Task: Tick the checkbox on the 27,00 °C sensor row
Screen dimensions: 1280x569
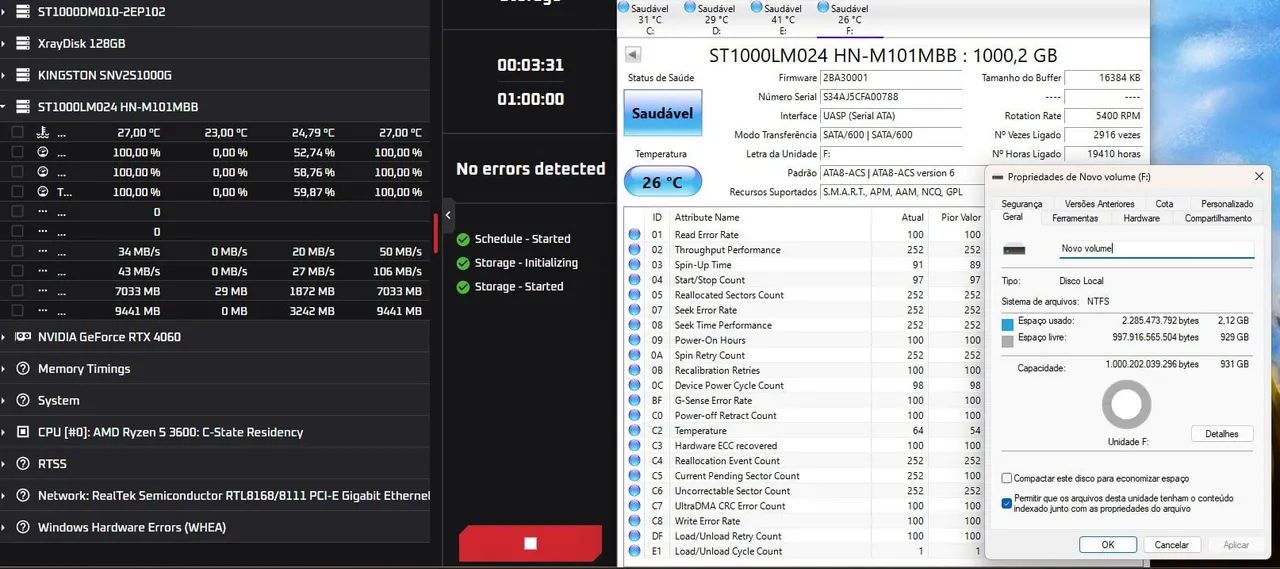Action: (x=17, y=132)
